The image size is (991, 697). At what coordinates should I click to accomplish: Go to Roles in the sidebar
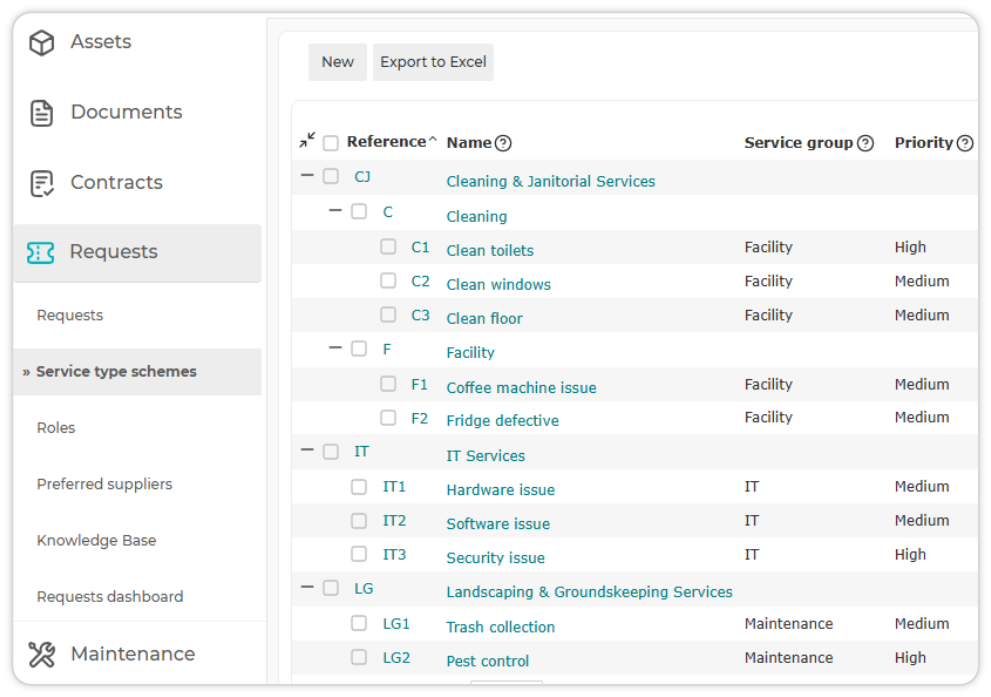(56, 428)
